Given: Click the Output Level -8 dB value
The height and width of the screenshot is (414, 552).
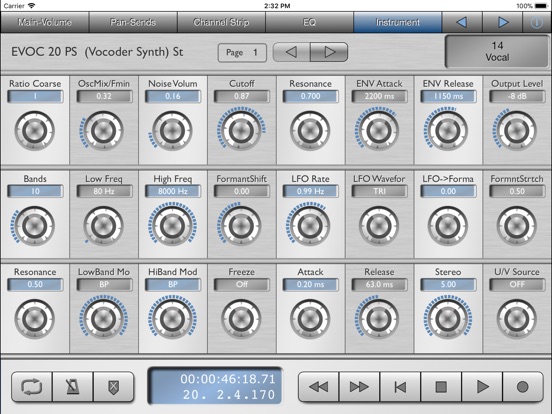Looking at the screenshot, I should click(517, 96).
